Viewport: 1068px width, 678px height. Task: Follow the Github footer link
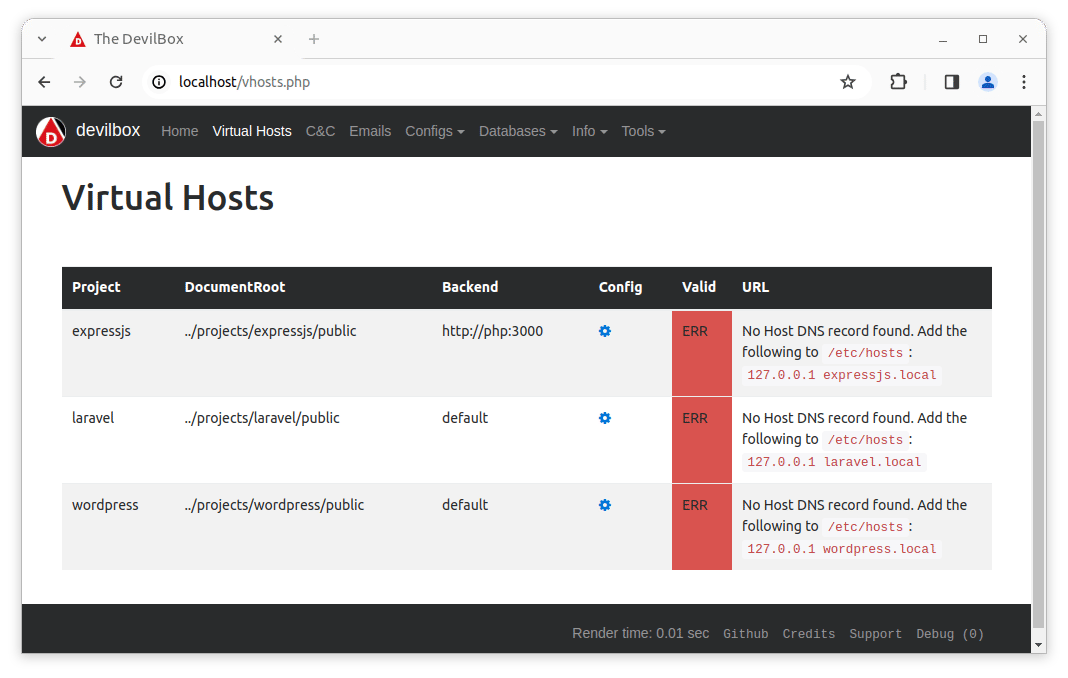point(746,634)
